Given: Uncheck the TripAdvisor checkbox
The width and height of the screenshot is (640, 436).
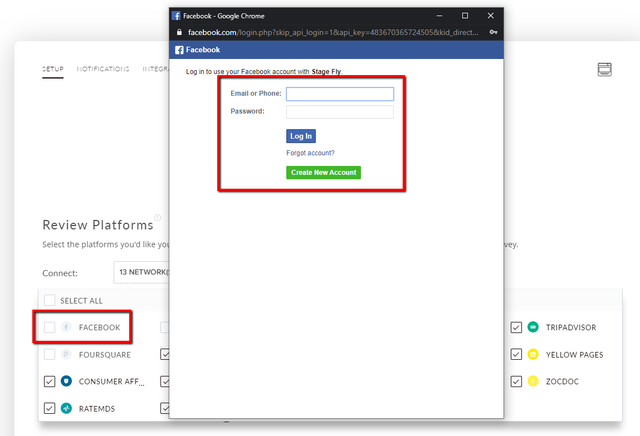Looking at the screenshot, I should [516, 327].
